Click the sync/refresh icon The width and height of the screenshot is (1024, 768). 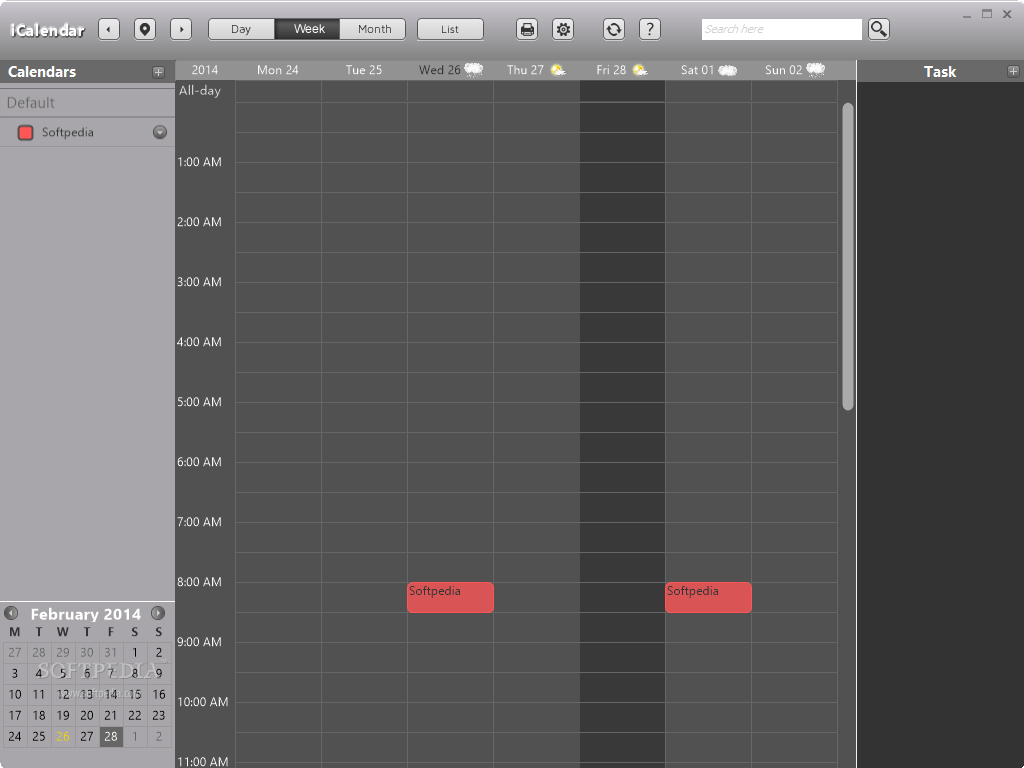point(613,29)
